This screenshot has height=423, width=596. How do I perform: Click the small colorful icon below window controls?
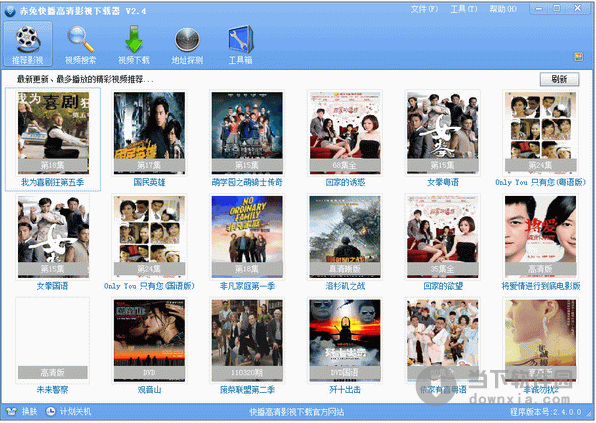(x=578, y=57)
